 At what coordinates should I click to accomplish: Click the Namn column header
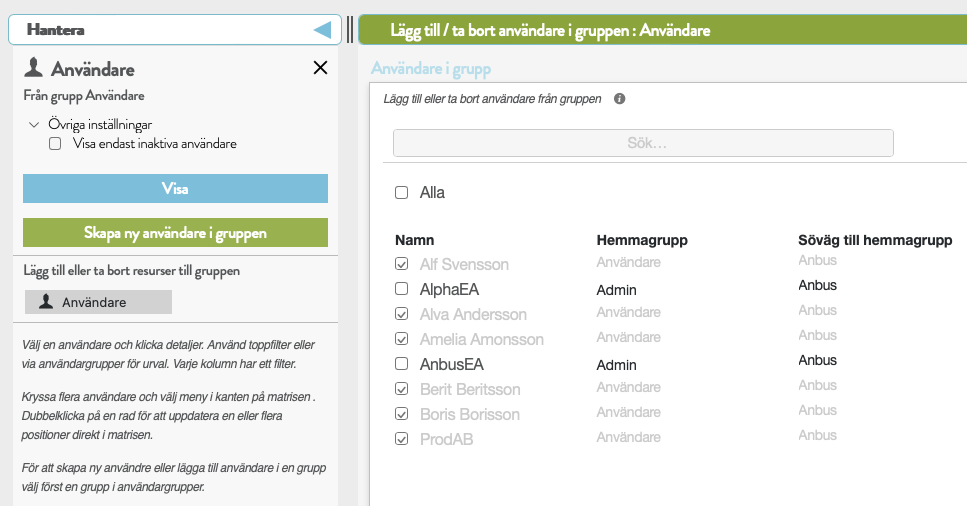[414, 240]
